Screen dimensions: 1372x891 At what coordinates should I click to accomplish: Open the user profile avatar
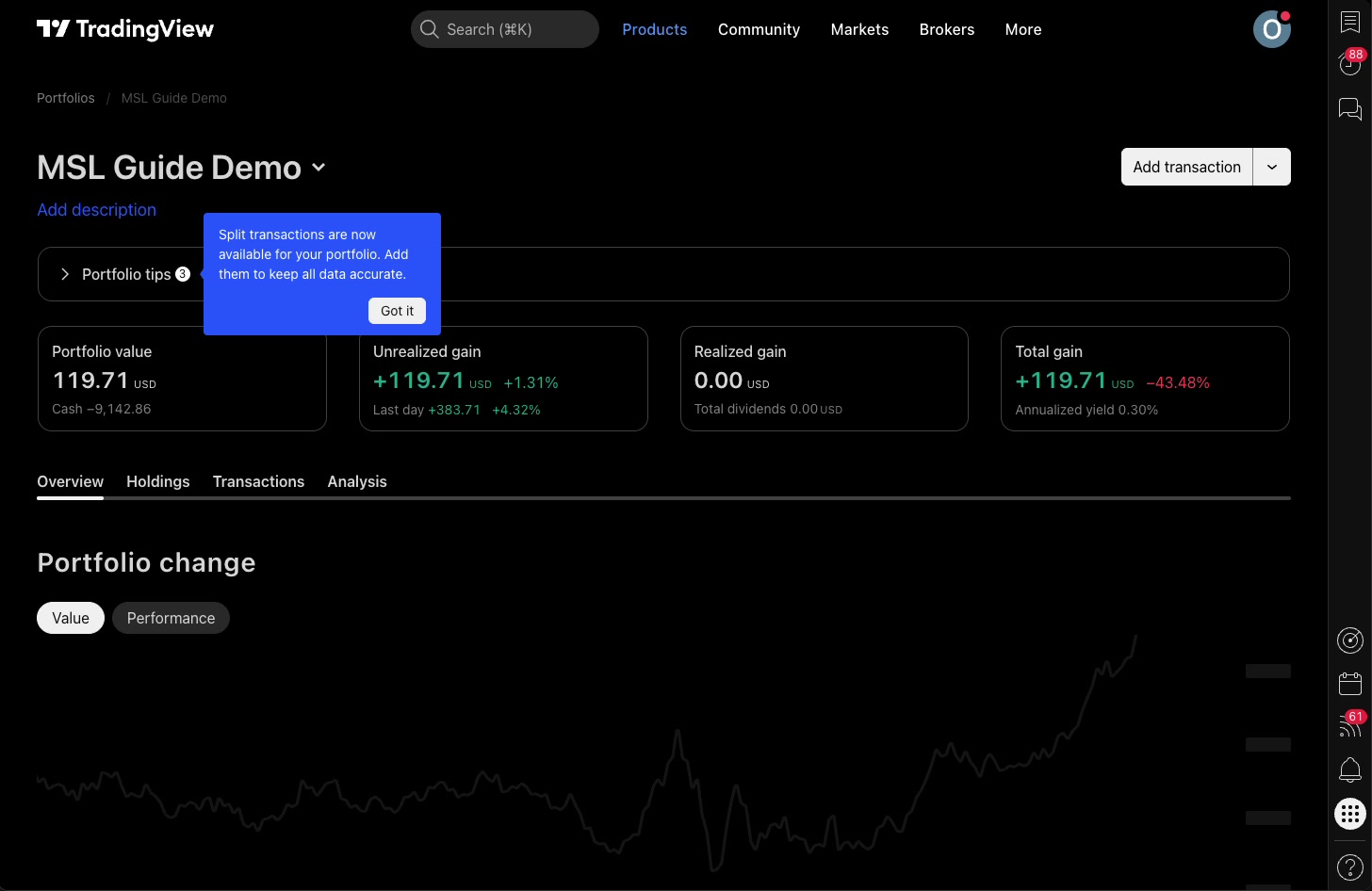(1271, 29)
